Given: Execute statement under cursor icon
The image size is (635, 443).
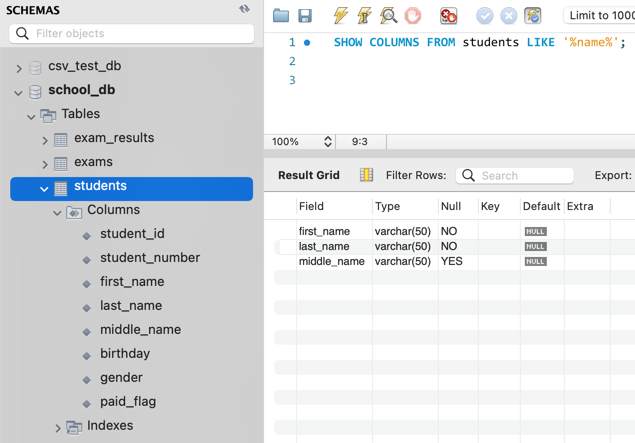Looking at the screenshot, I should (x=365, y=16).
